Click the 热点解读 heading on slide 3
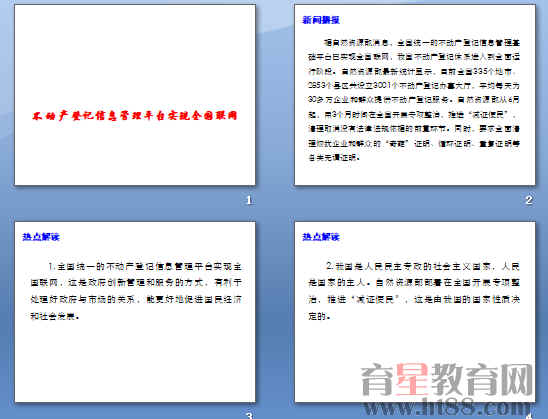 point(41,237)
